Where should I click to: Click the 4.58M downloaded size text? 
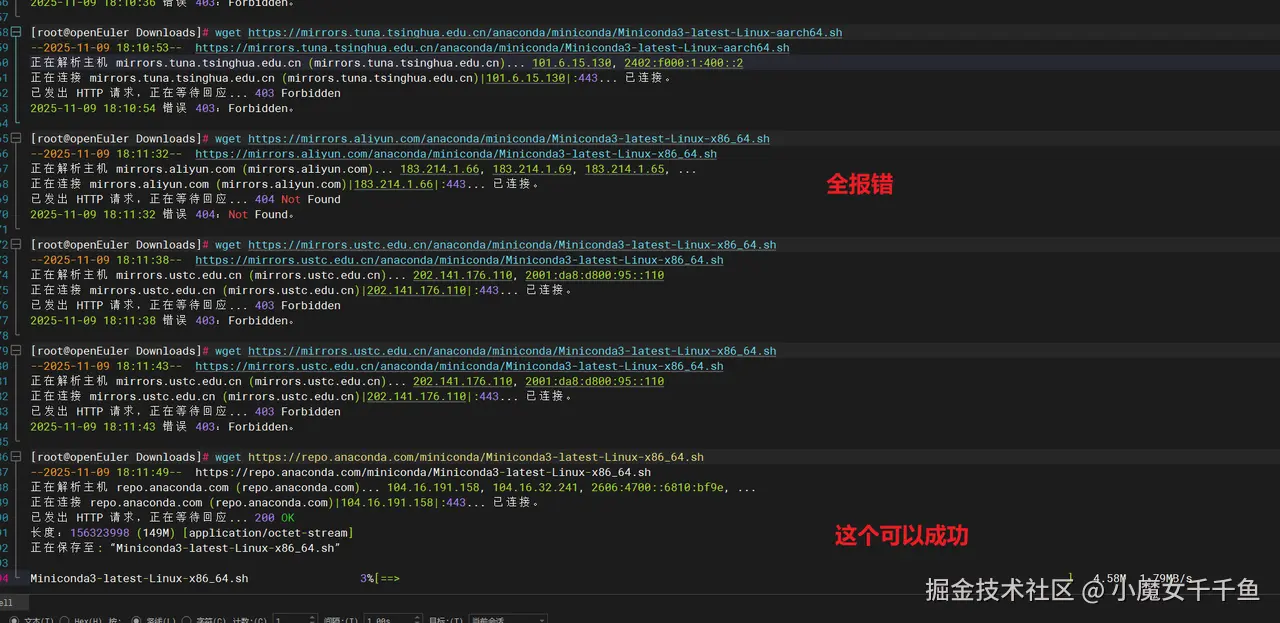[x=1109, y=578]
